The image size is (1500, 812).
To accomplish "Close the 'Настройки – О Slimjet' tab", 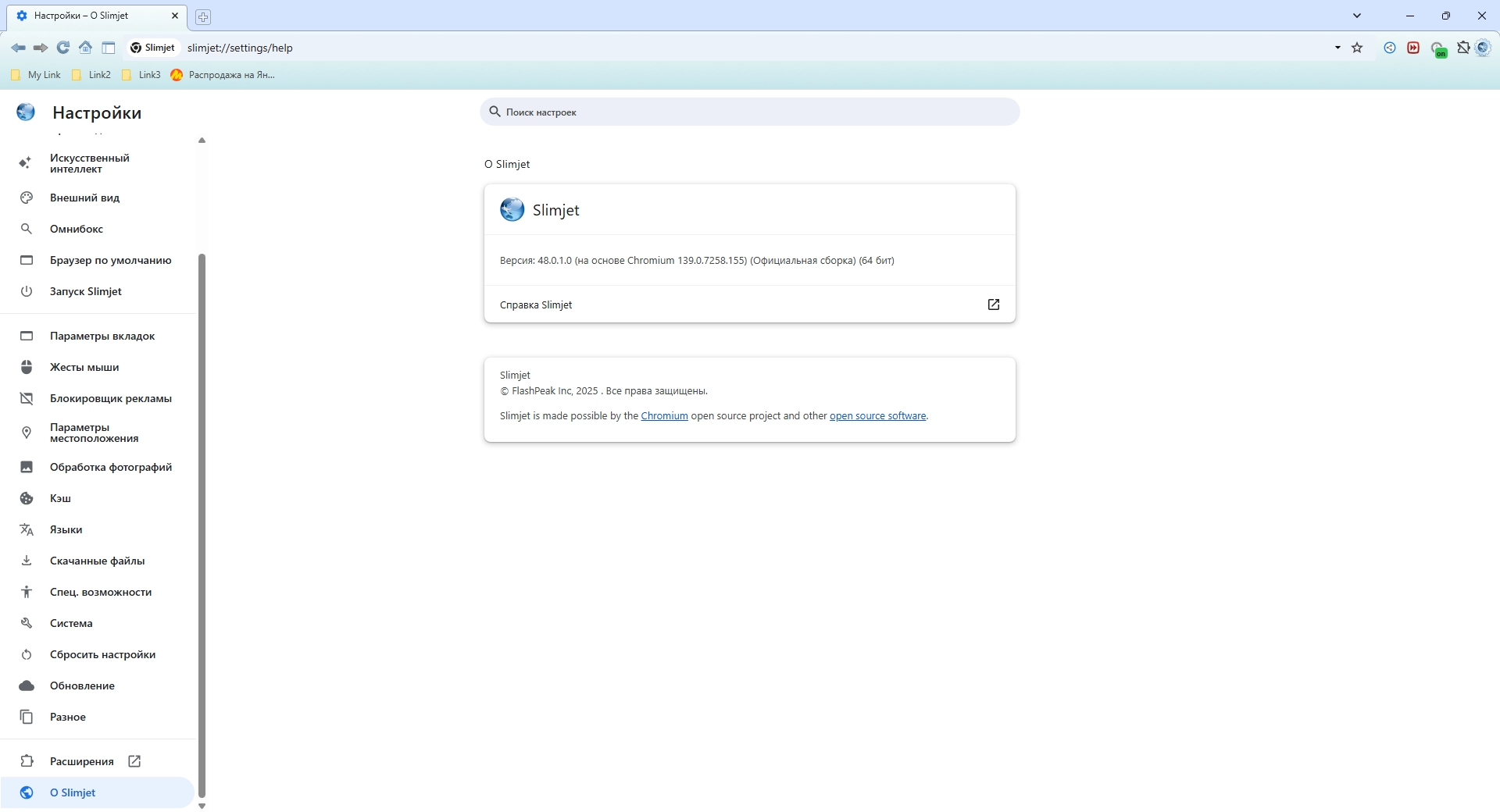I will pos(175,16).
